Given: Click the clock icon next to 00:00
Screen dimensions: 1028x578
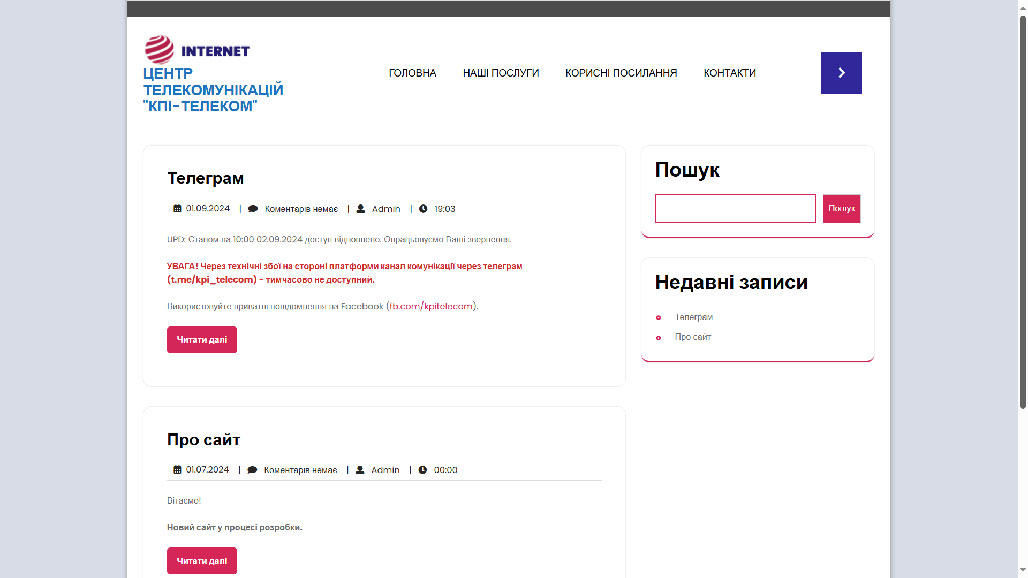Looking at the screenshot, I should [x=423, y=470].
